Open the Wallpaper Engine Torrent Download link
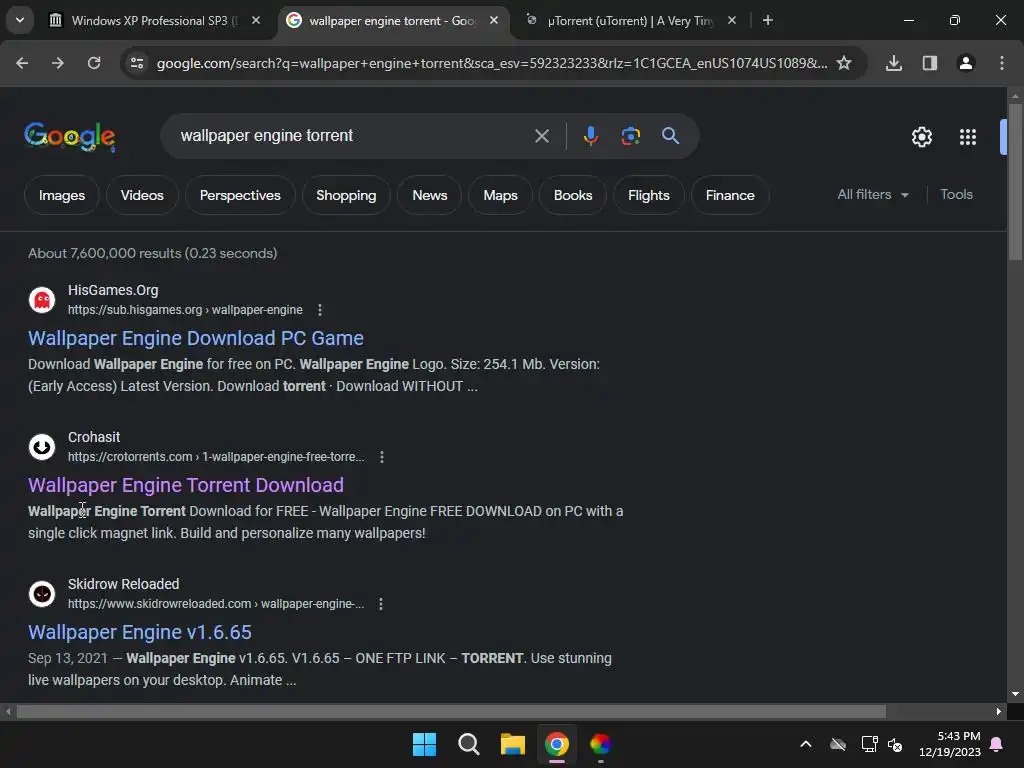 [185, 485]
